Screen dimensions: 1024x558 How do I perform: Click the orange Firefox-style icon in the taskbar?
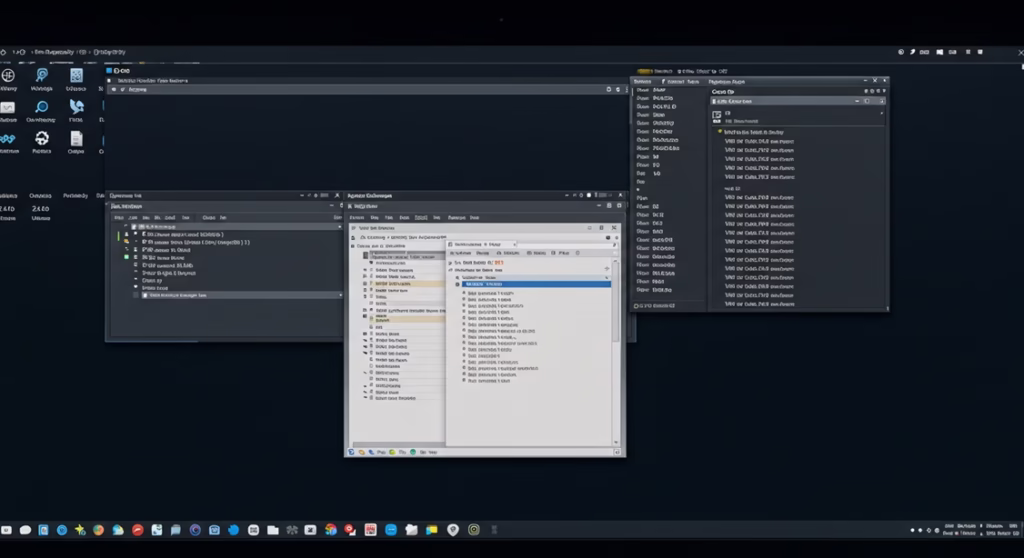99,529
